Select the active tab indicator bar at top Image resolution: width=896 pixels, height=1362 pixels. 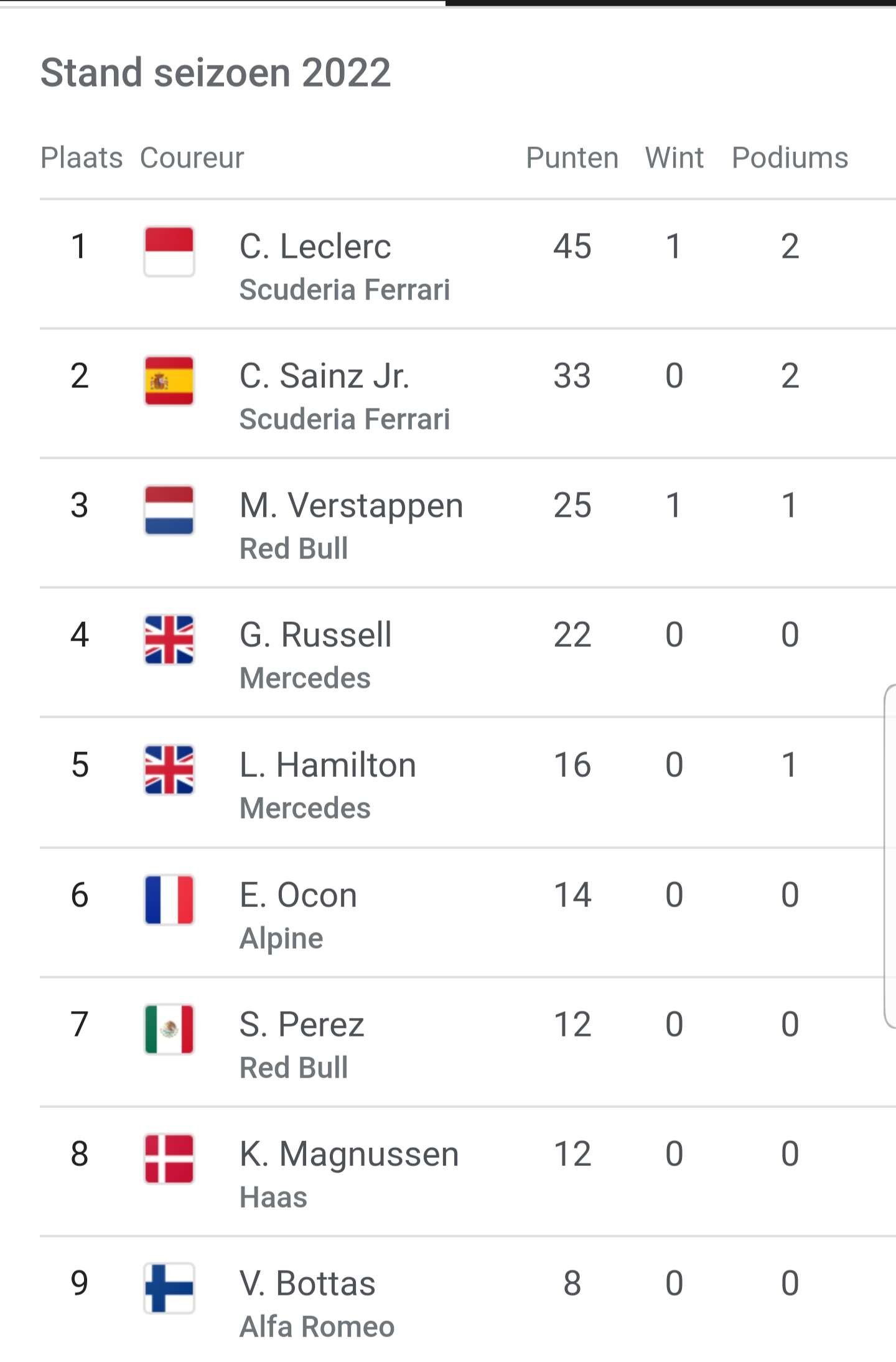click(x=671, y=3)
